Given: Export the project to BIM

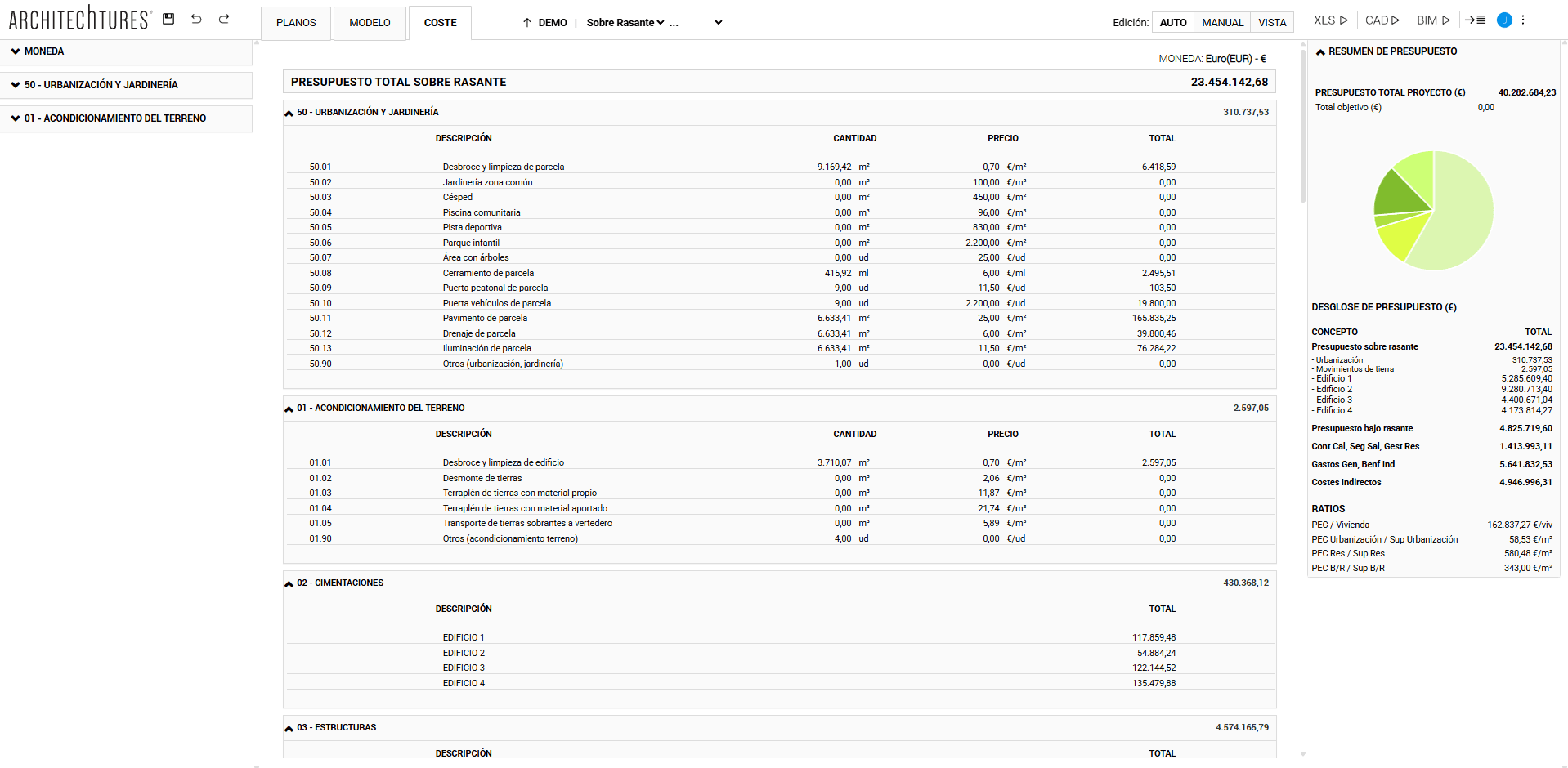Looking at the screenshot, I should 1433,20.
